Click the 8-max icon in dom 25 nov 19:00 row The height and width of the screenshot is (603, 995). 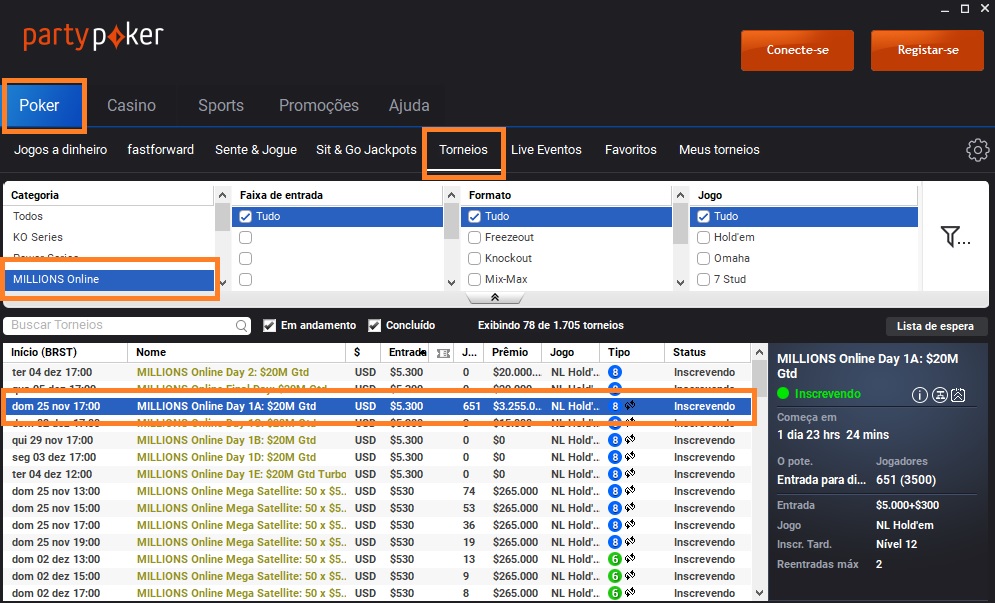(614, 542)
